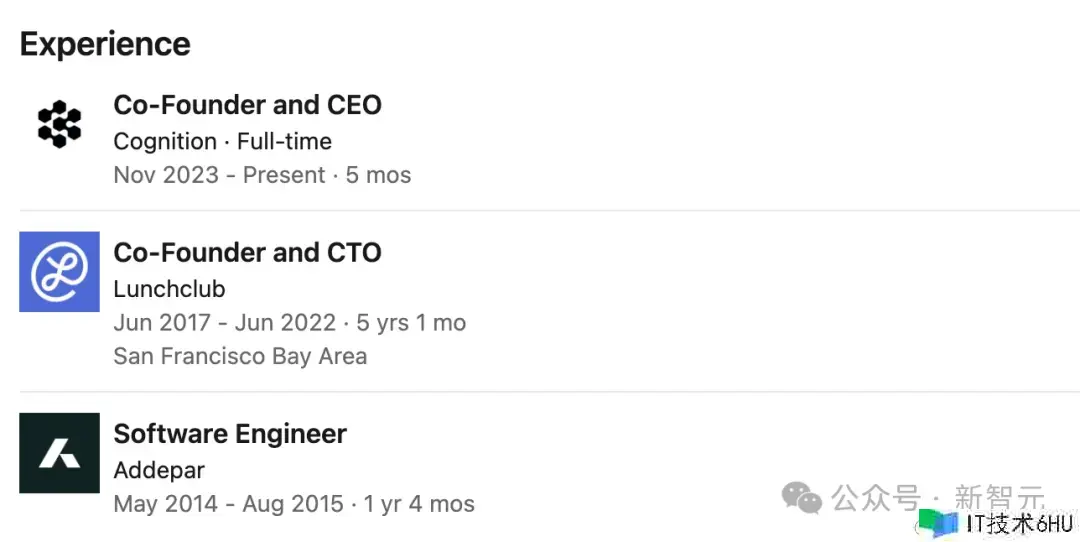Click the WeChat watermark icon
The image size is (1080, 542).
point(802,496)
